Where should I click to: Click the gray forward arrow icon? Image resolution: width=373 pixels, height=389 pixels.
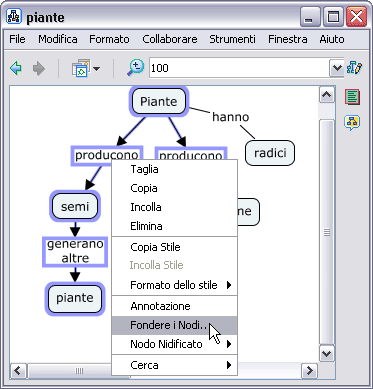coord(39,69)
